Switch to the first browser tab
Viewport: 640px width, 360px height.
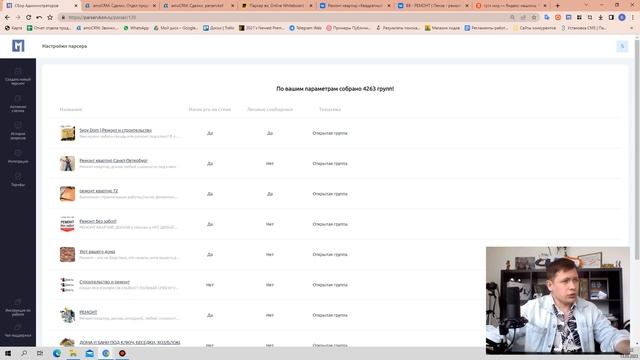pos(41,6)
